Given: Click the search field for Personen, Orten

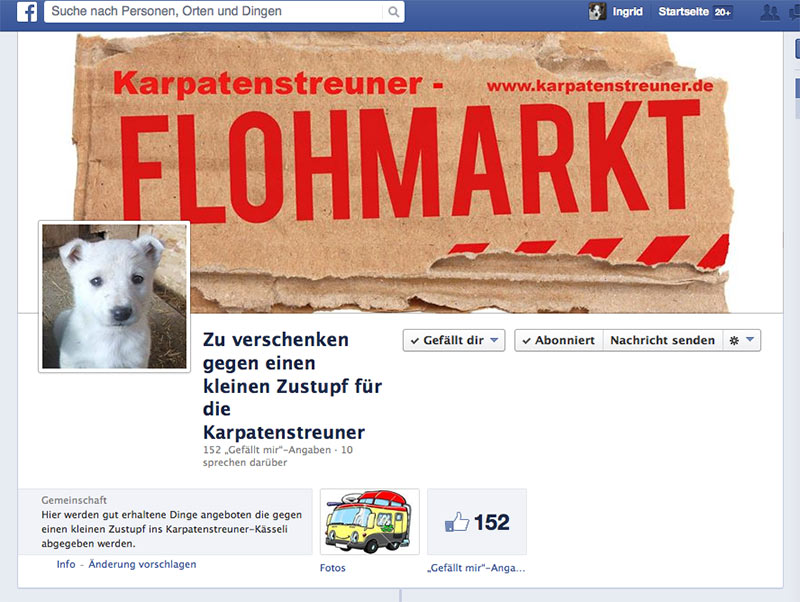Looking at the screenshot, I should [214, 12].
